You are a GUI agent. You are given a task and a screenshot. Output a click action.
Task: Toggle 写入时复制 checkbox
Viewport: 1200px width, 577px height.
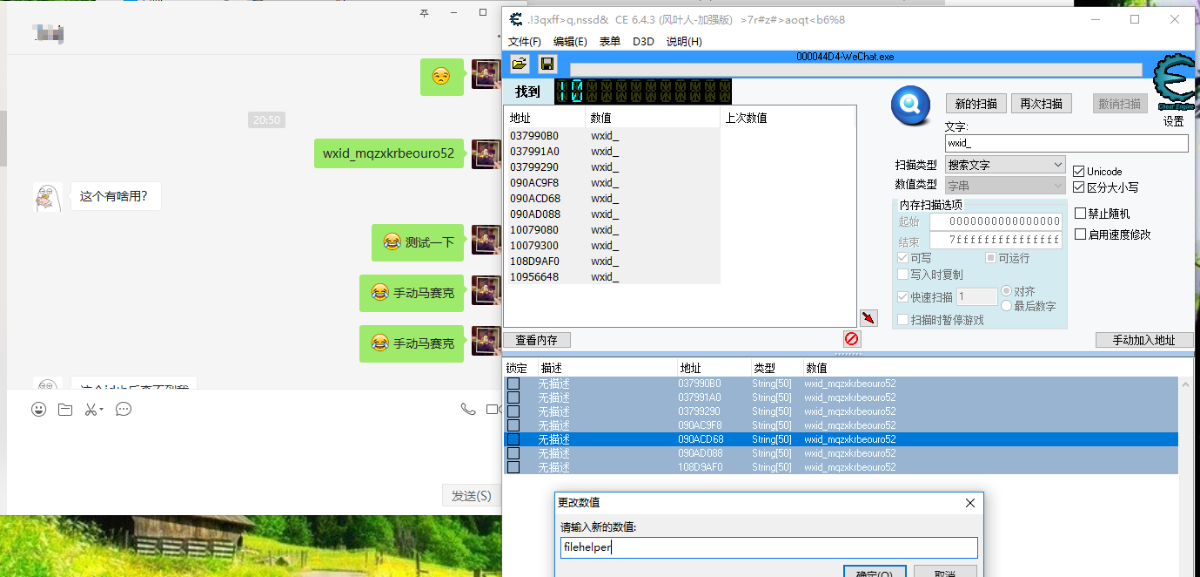coord(903,274)
